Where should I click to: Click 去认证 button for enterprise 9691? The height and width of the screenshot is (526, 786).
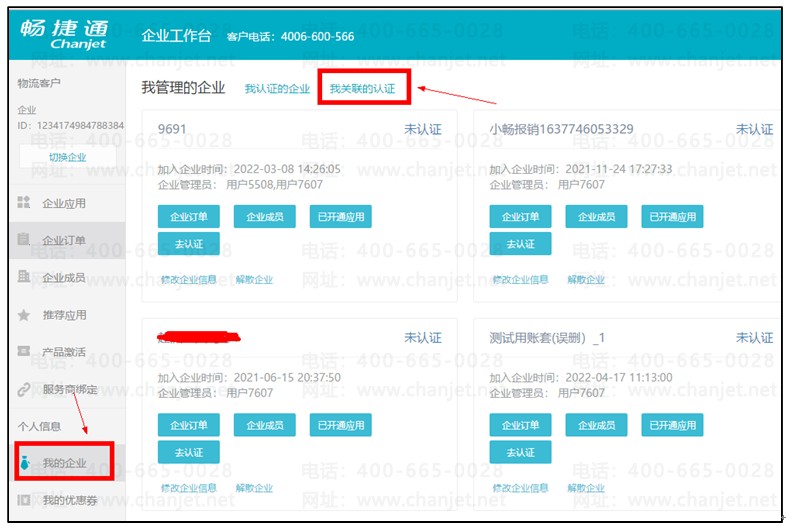pos(188,244)
